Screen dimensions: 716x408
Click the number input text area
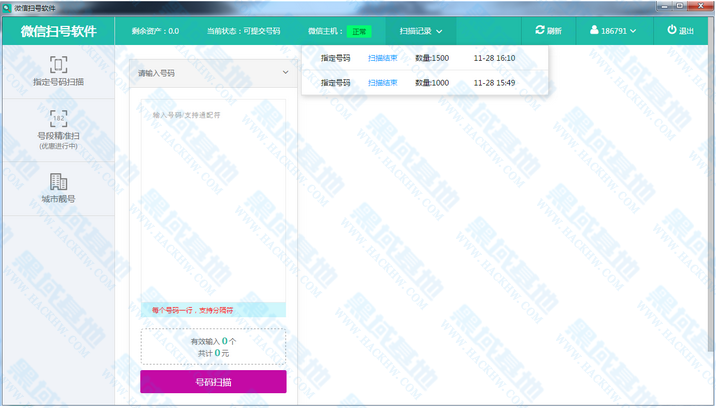coord(212,200)
